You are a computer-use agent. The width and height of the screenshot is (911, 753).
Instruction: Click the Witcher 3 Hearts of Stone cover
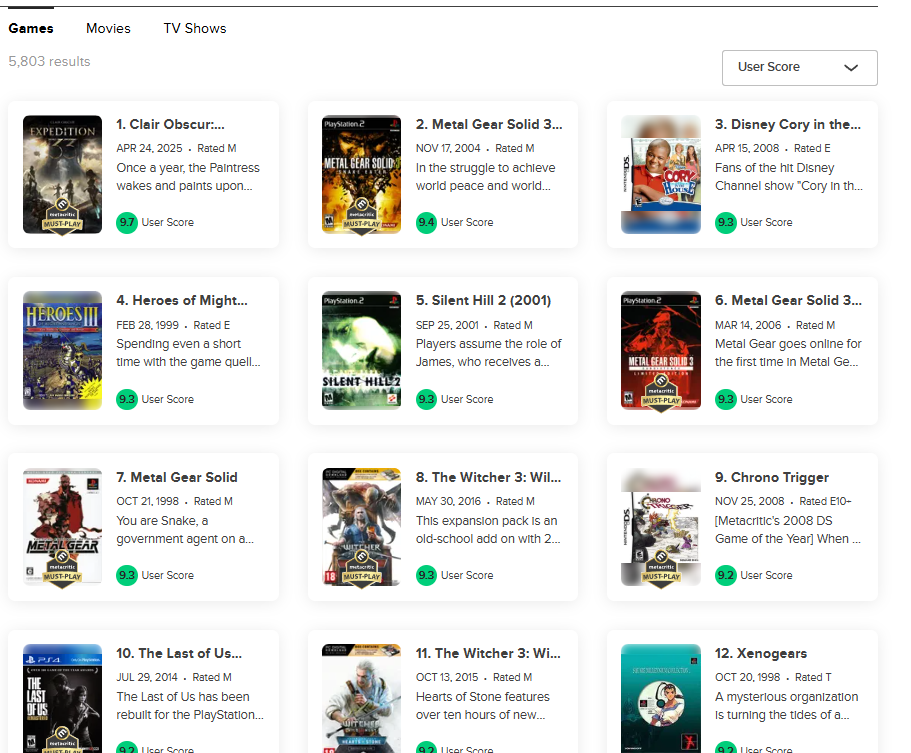click(361, 698)
